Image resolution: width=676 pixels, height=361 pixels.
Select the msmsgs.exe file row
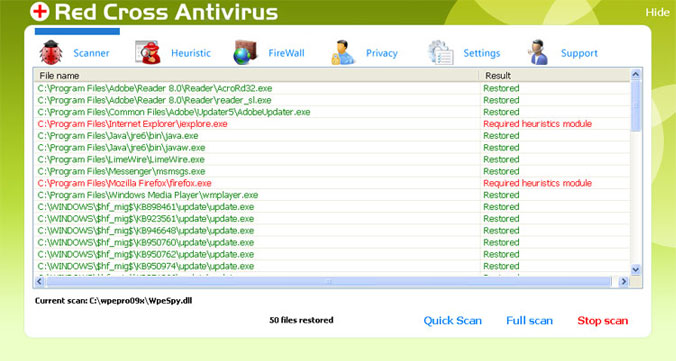(332, 171)
